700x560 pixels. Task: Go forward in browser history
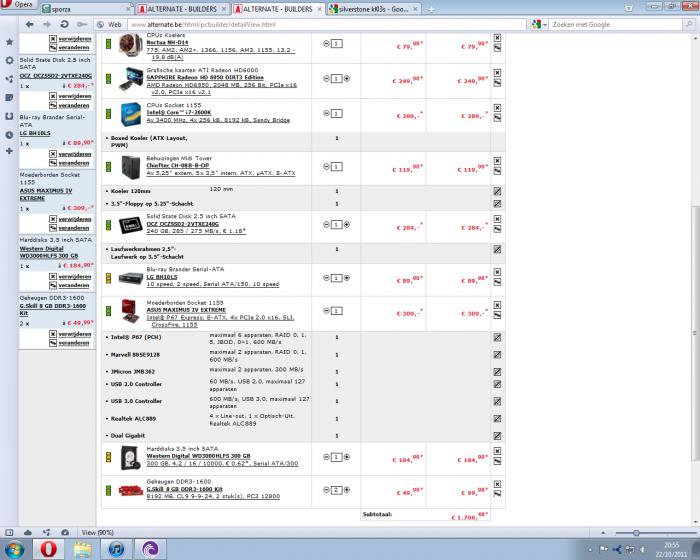click(x=47, y=25)
